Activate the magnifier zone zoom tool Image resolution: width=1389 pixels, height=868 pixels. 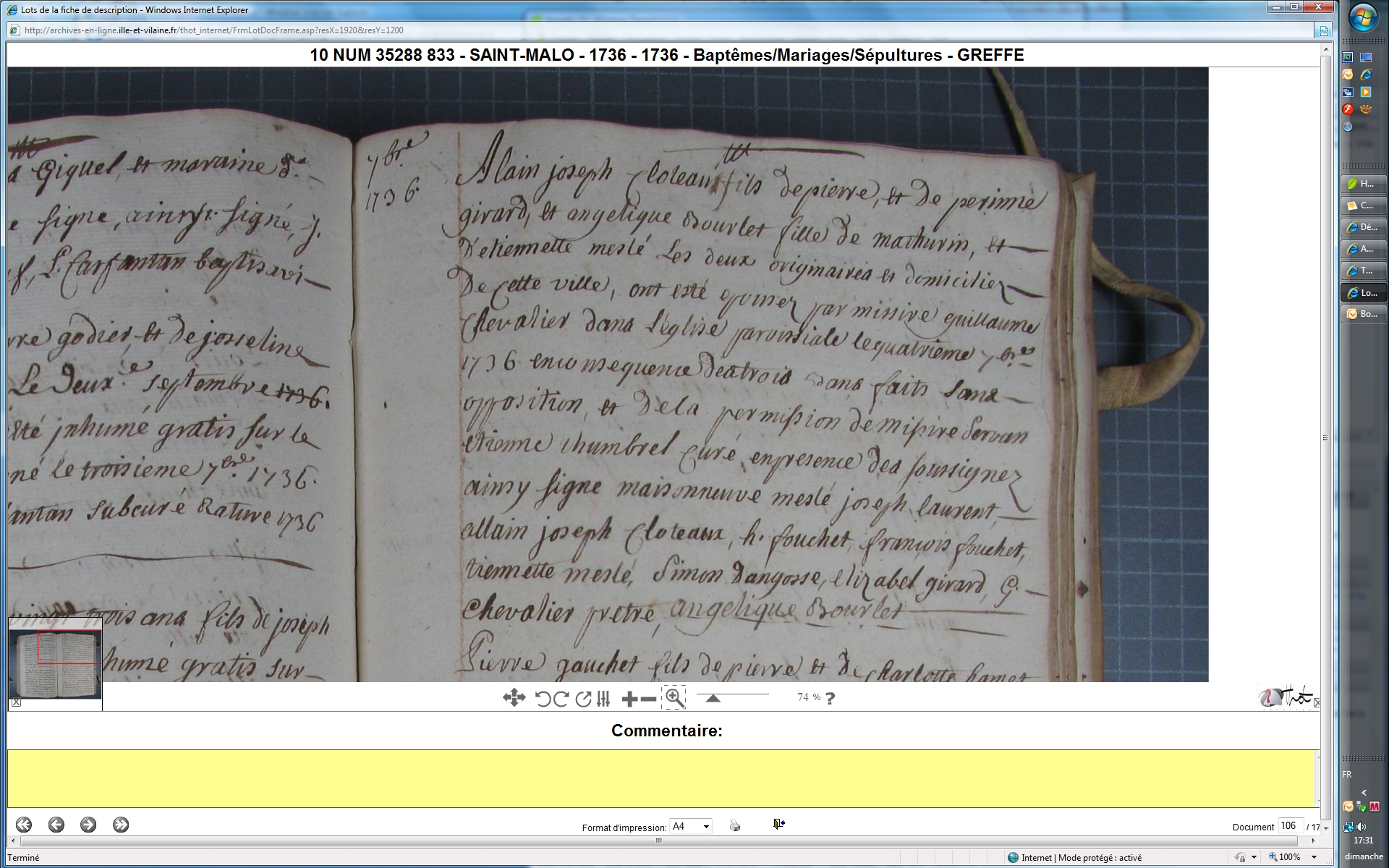pos(674,698)
